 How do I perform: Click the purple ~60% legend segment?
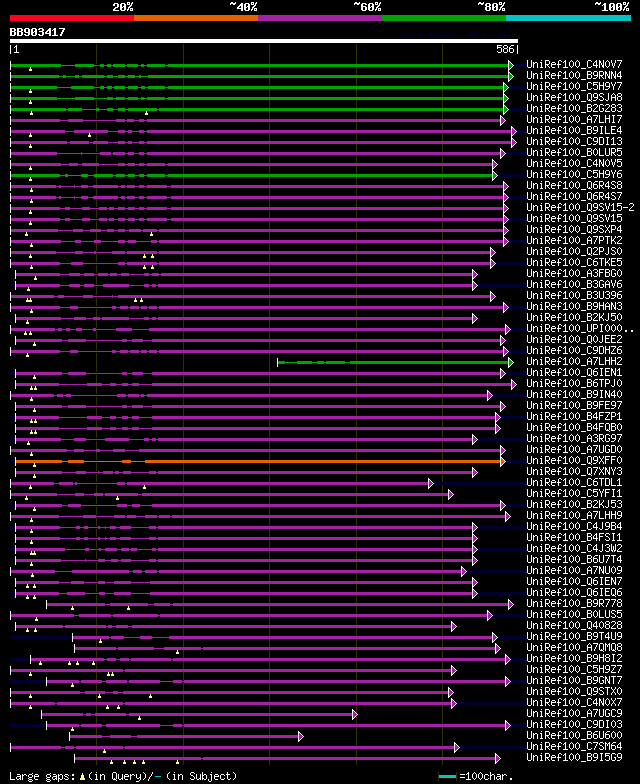coord(320,18)
